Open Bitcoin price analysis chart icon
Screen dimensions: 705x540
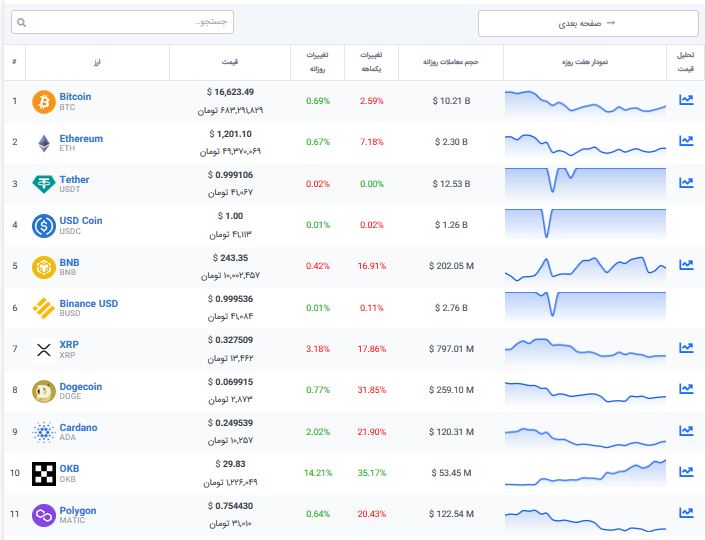coord(686,100)
